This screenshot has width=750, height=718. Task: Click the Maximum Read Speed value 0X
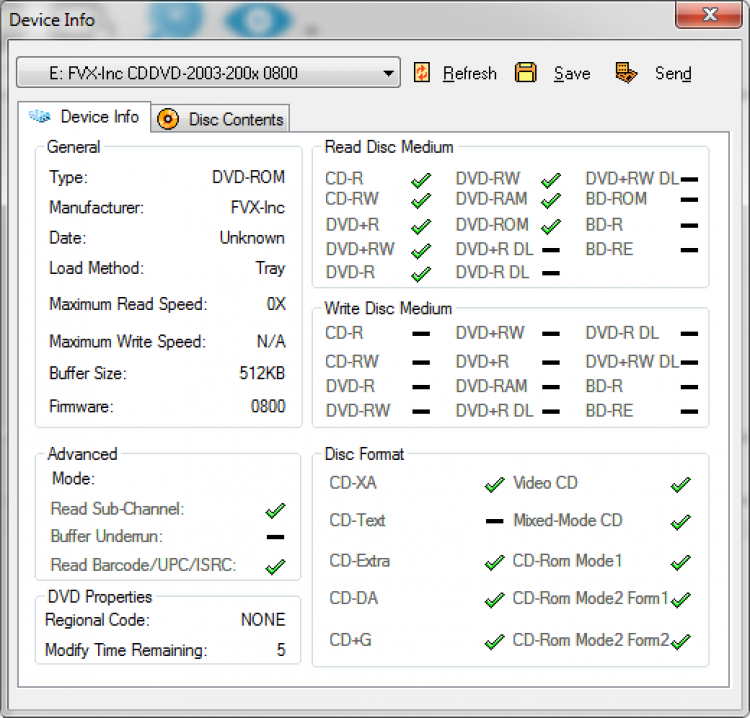tap(276, 304)
